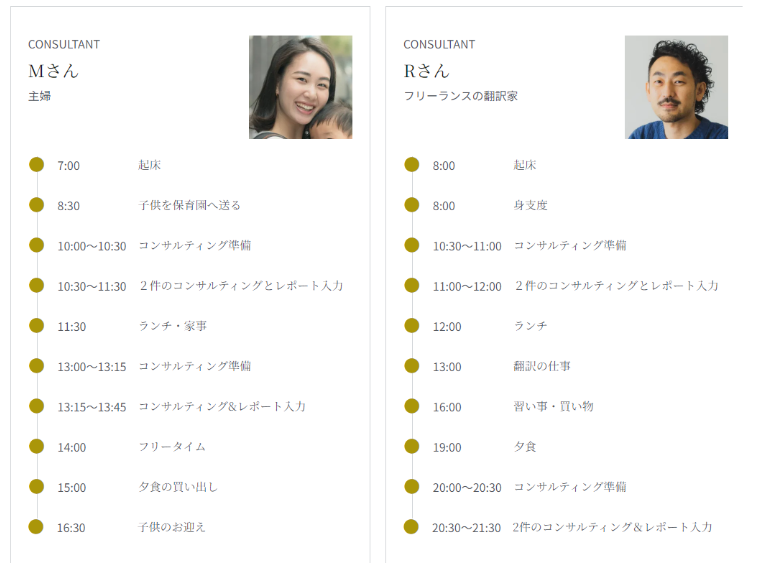Click the 15:00 time label in Mさん's schedule

point(72,488)
